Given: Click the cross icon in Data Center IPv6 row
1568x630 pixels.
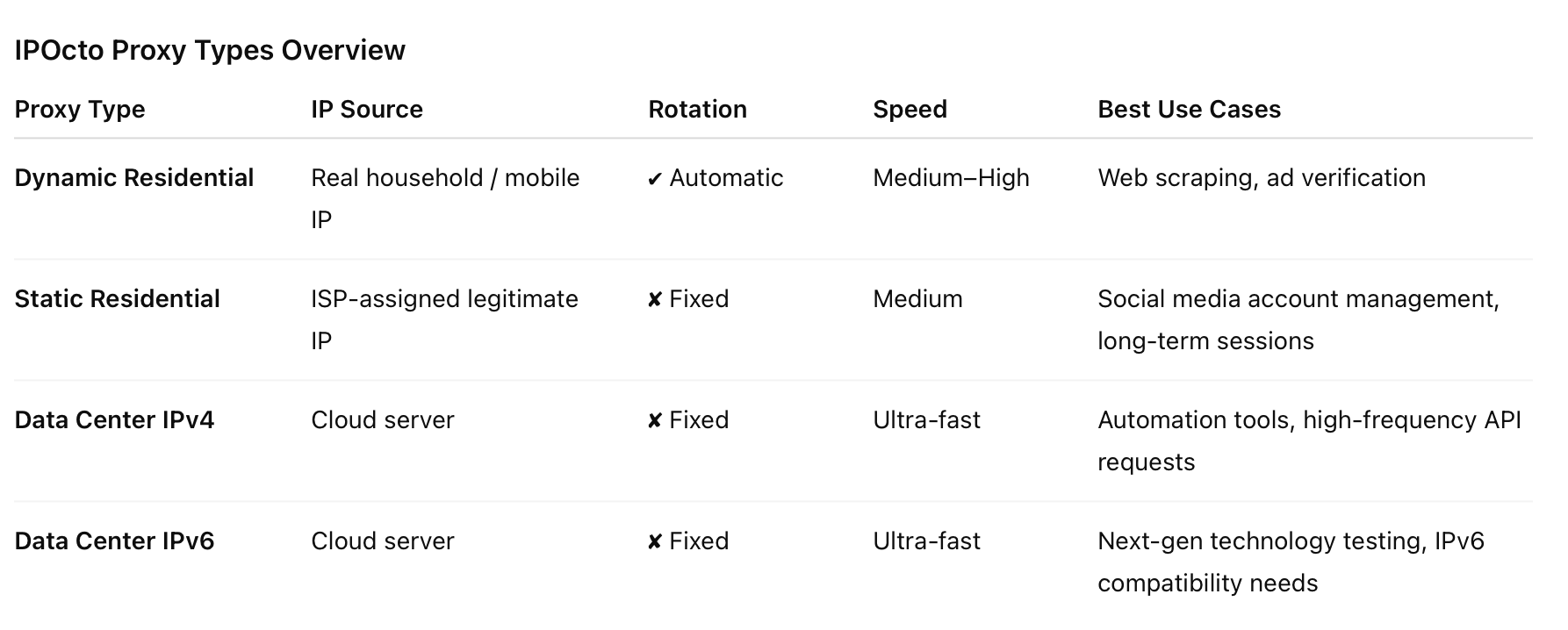Looking at the screenshot, I should [x=654, y=542].
